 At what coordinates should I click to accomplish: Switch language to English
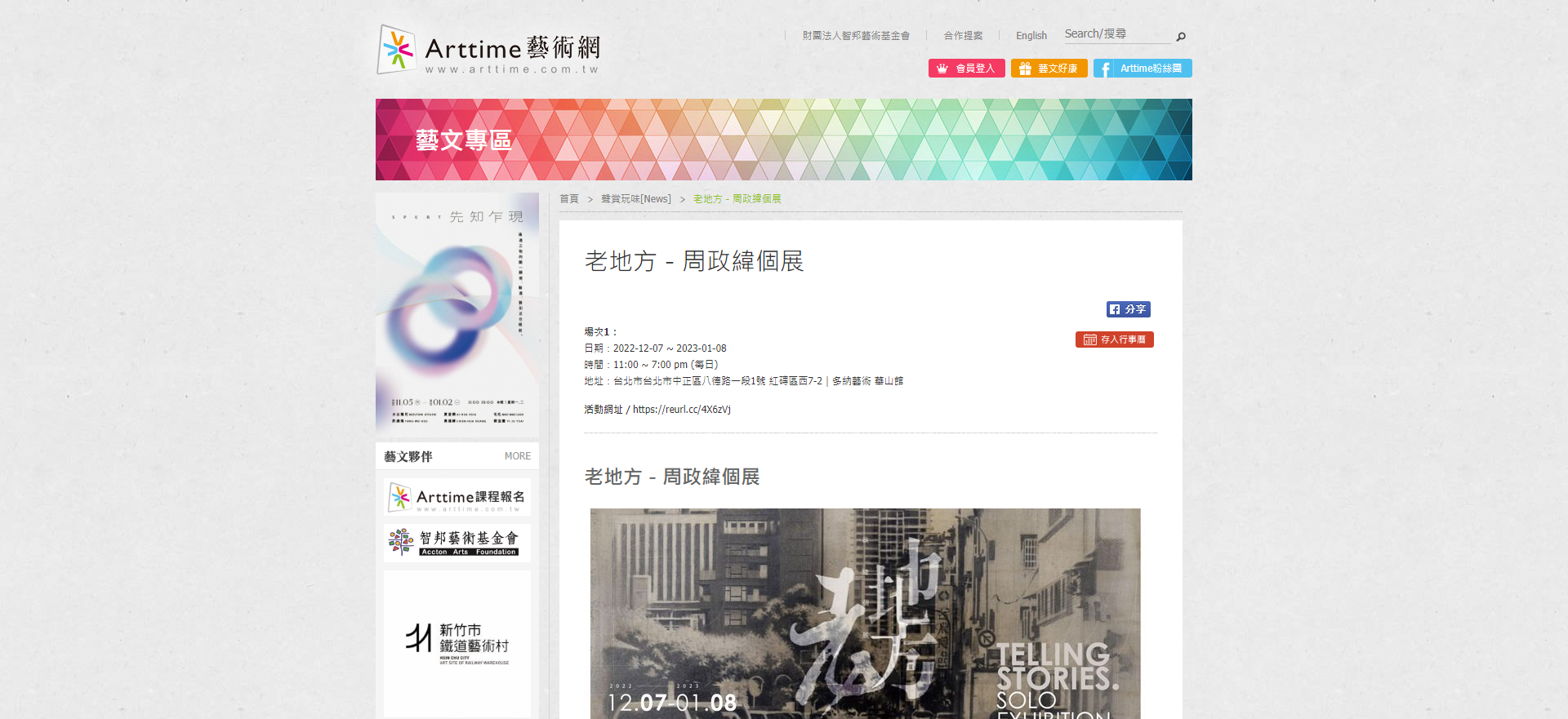click(1031, 36)
